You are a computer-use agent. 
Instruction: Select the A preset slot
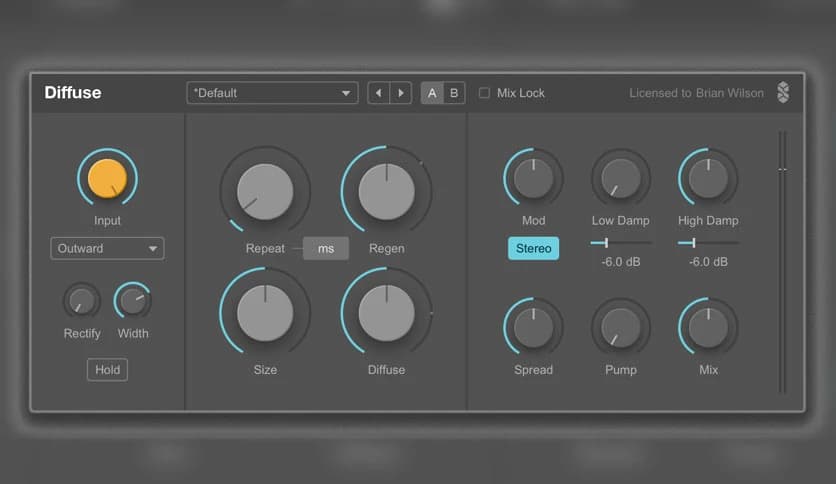click(432, 93)
